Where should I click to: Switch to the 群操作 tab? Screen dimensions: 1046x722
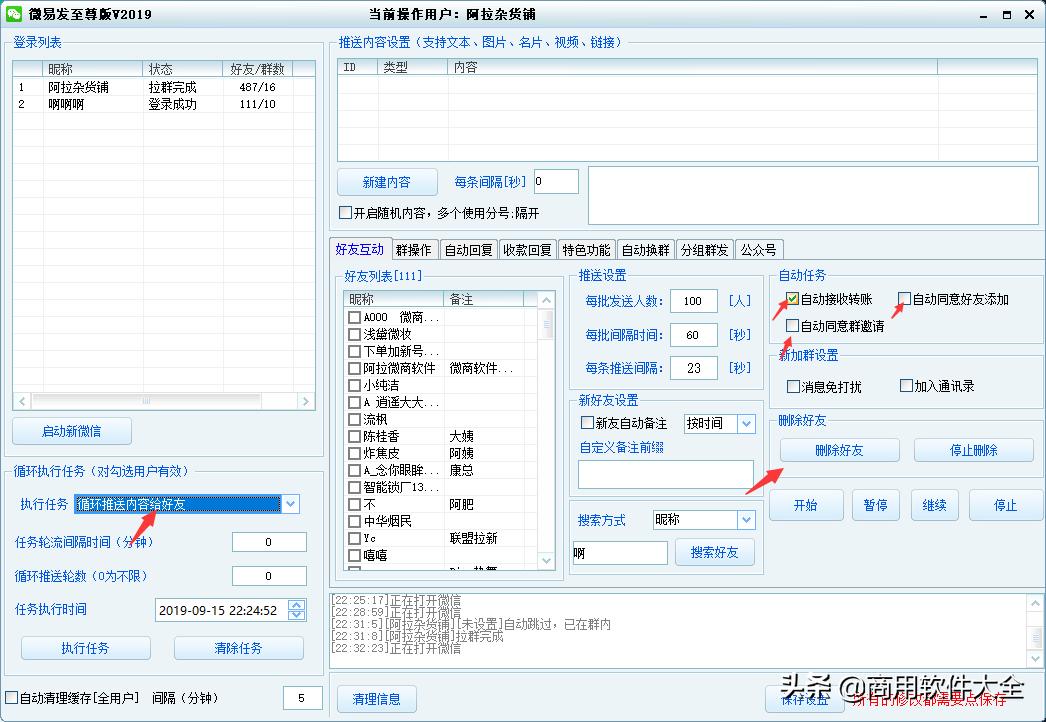click(413, 249)
